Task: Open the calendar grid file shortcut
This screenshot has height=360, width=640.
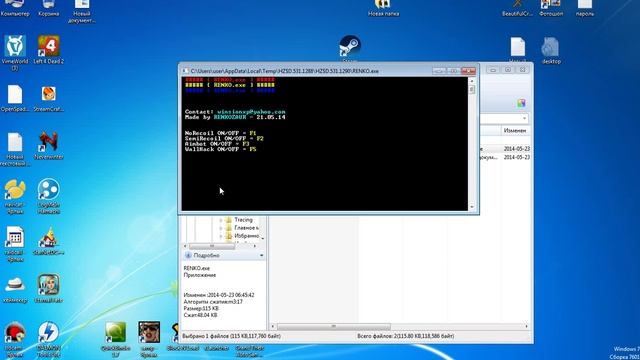Action: pyautogui.click(x=15, y=244)
